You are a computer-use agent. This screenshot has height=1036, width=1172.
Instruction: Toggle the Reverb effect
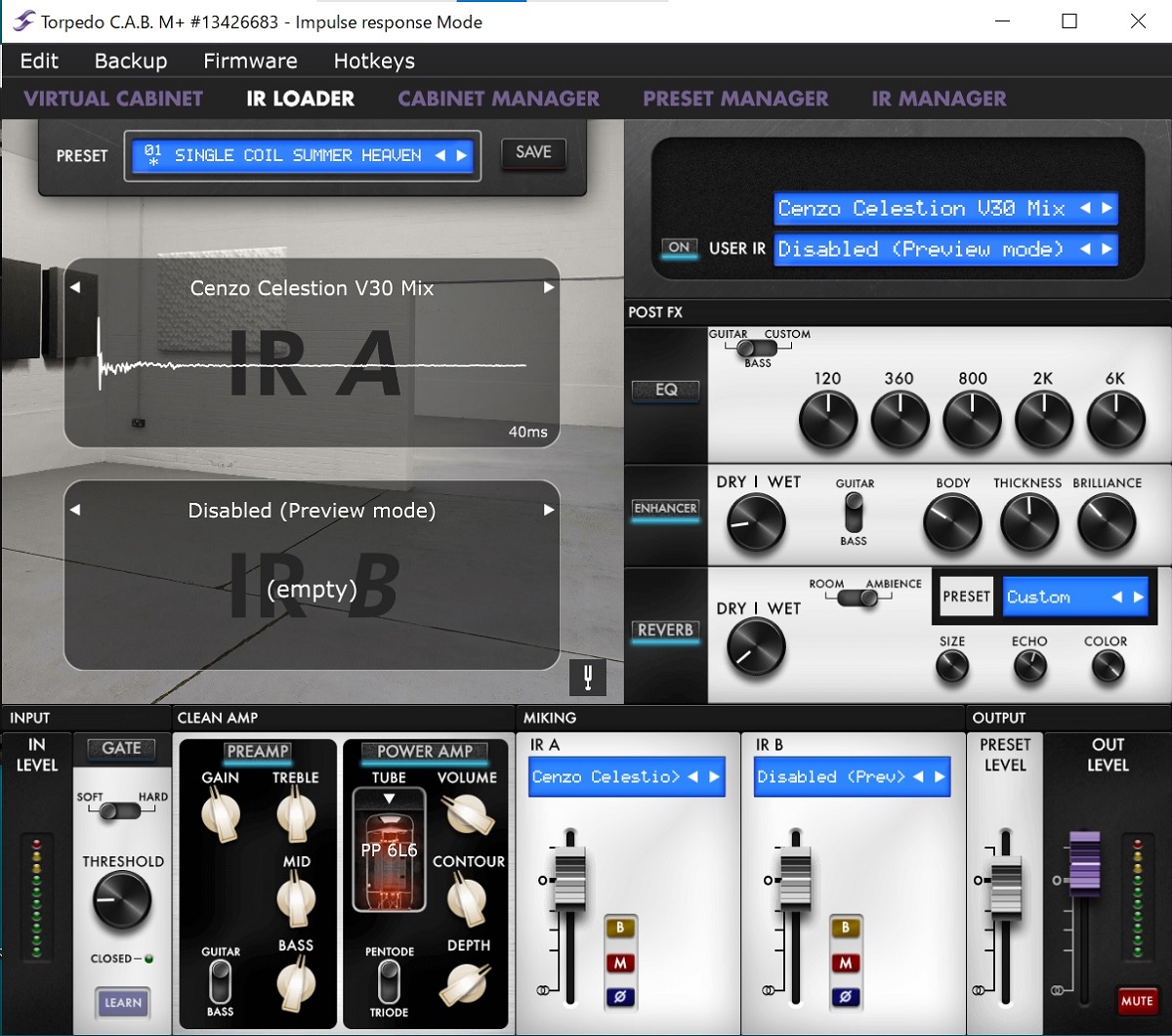click(666, 631)
